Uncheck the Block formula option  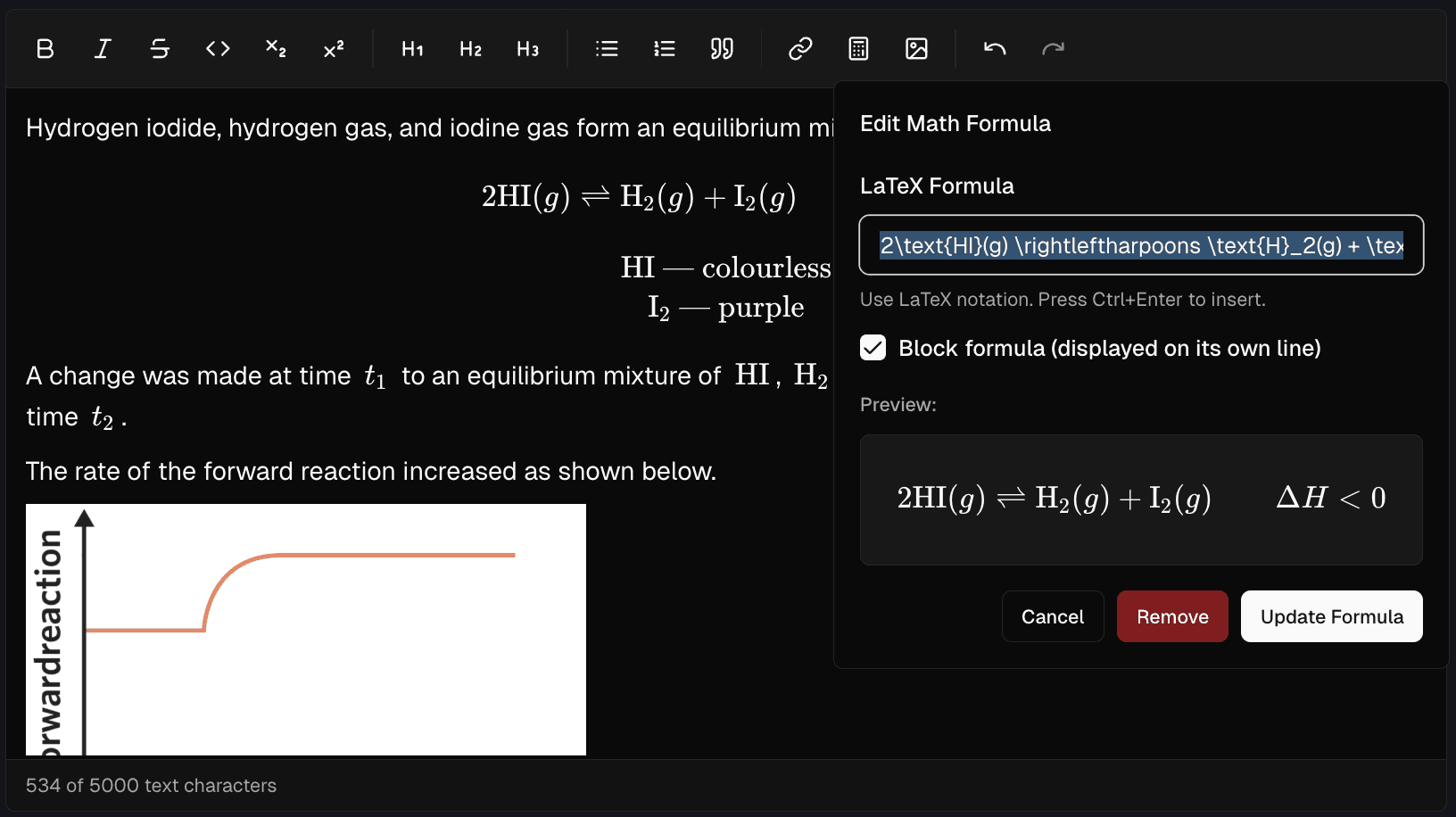873,348
